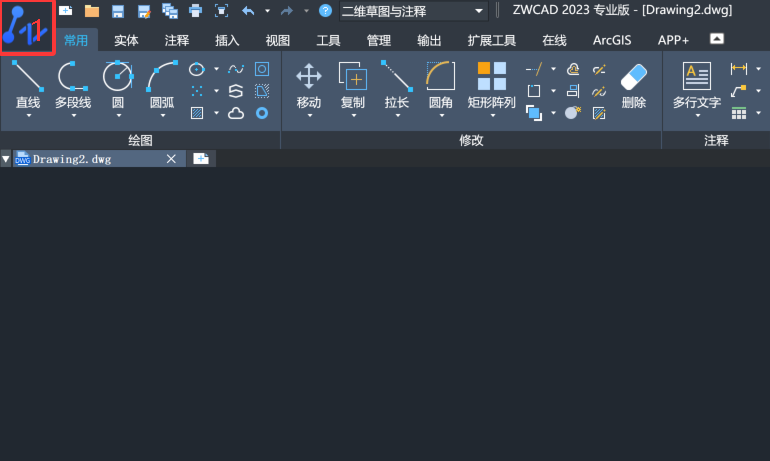
Task: Open the undo history dropdown arrow
Action: (268, 11)
